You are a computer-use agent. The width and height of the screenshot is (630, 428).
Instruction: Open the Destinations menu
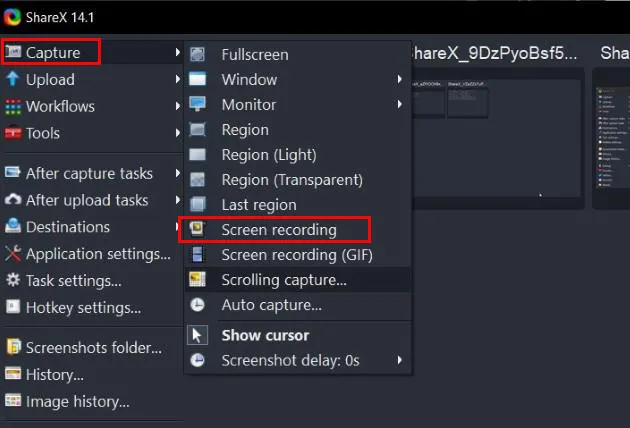click(92, 227)
